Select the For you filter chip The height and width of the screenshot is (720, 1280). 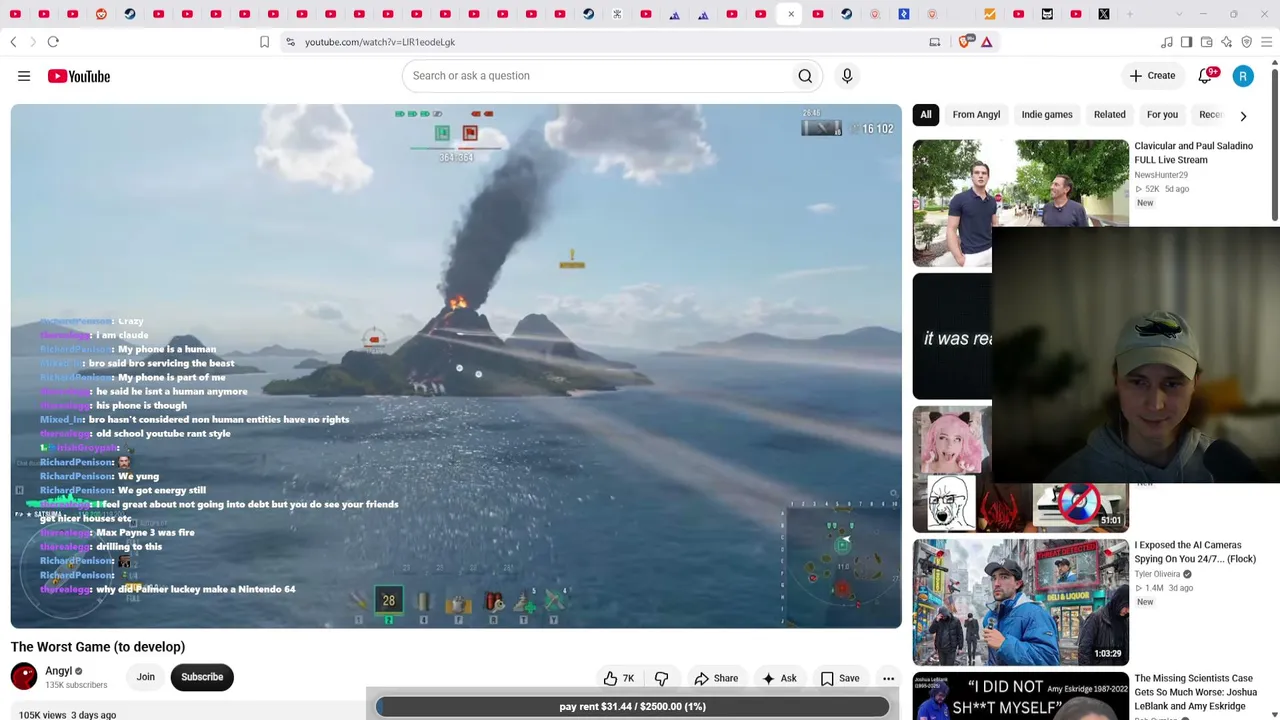(x=1162, y=115)
